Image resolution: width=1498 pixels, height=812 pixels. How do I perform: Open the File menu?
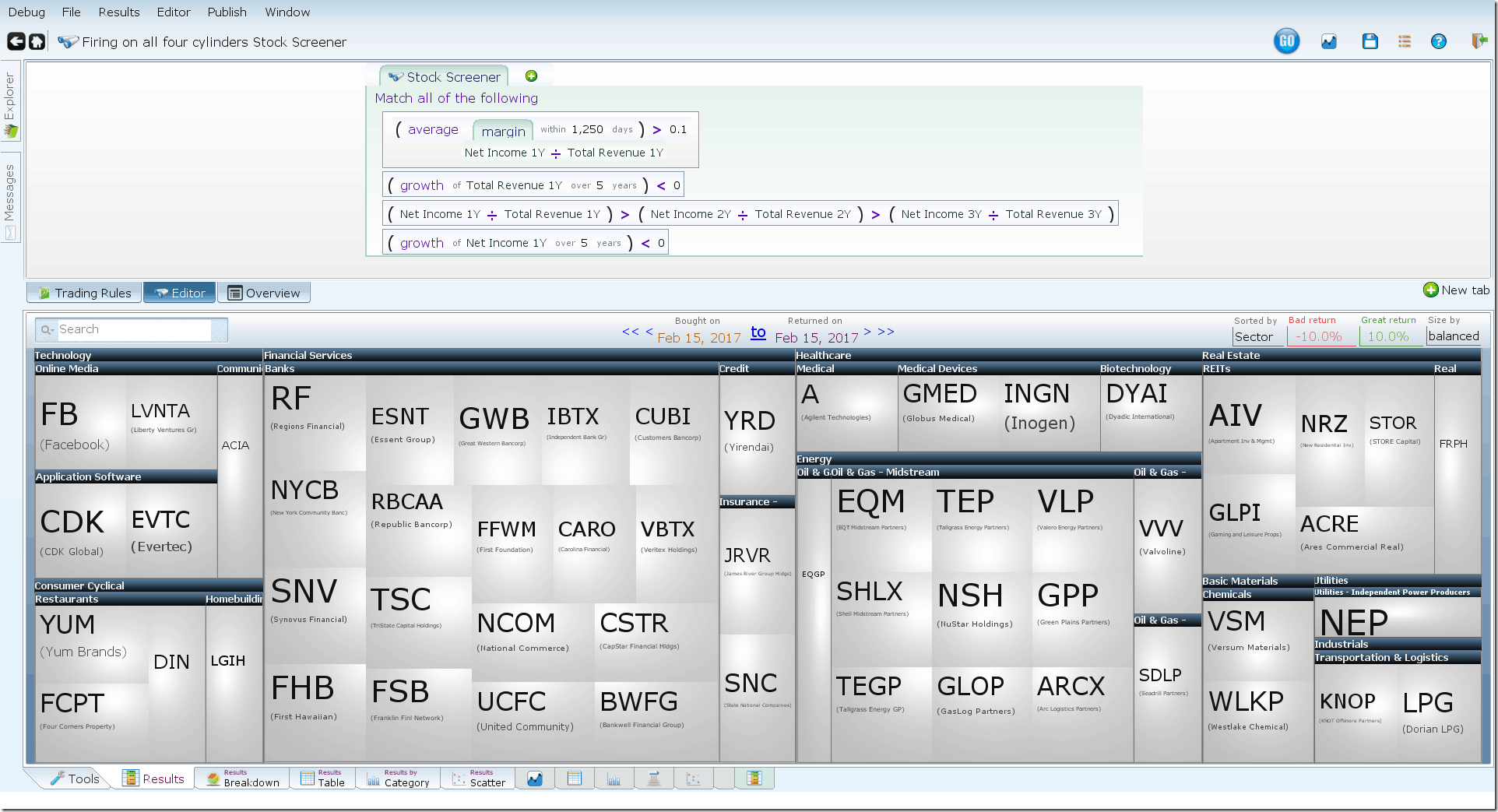(x=72, y=12)
